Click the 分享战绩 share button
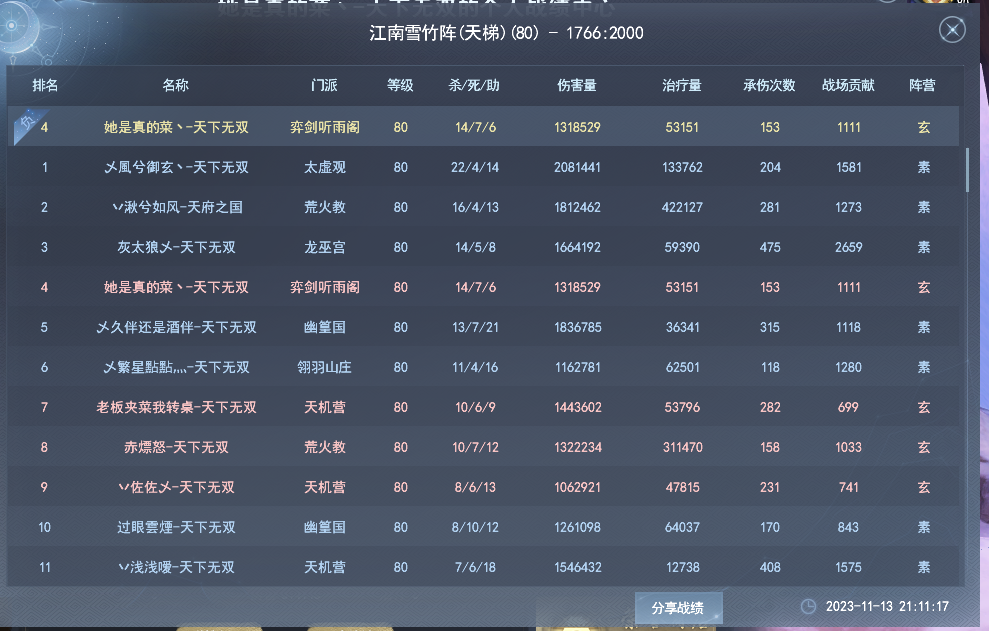Viewport: 989px width, 631px height. [x=678, y=608]
